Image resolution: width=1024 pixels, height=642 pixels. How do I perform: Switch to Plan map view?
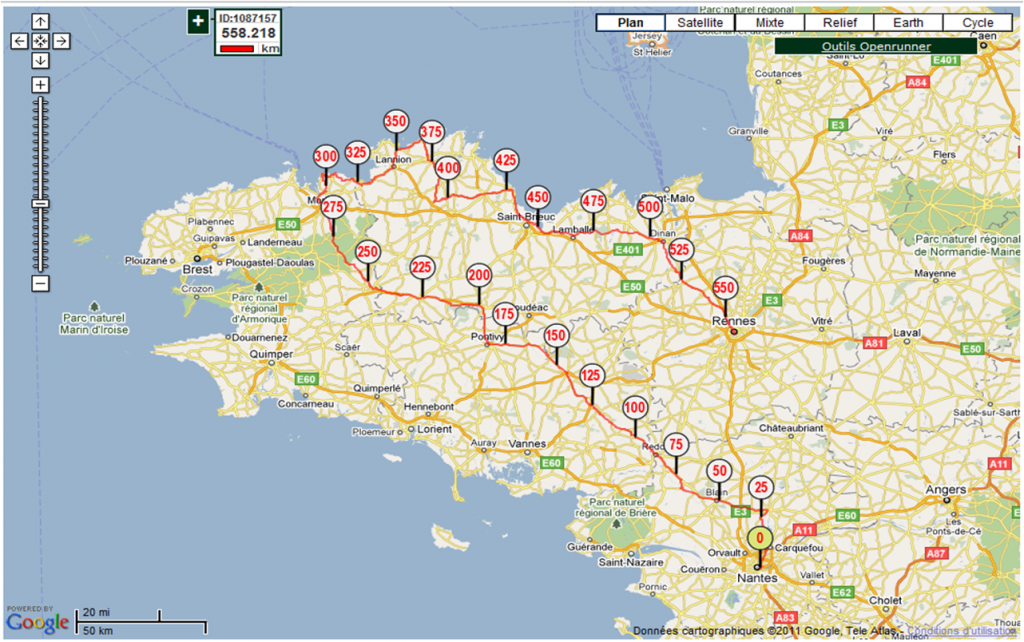[x=630, y=23]
